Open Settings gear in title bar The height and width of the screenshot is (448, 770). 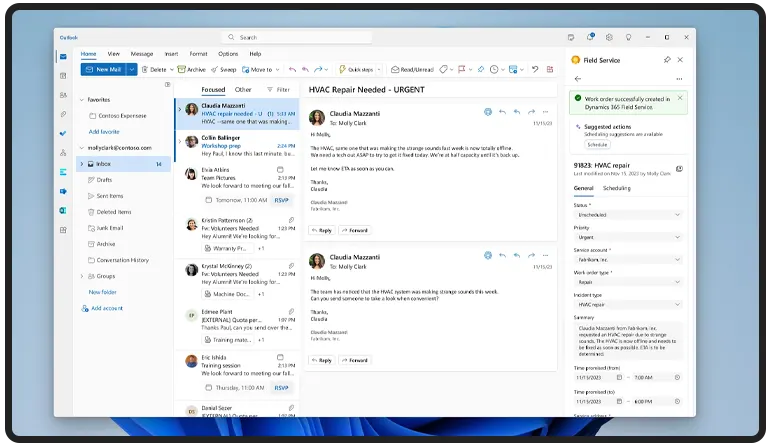pos(607,37)
